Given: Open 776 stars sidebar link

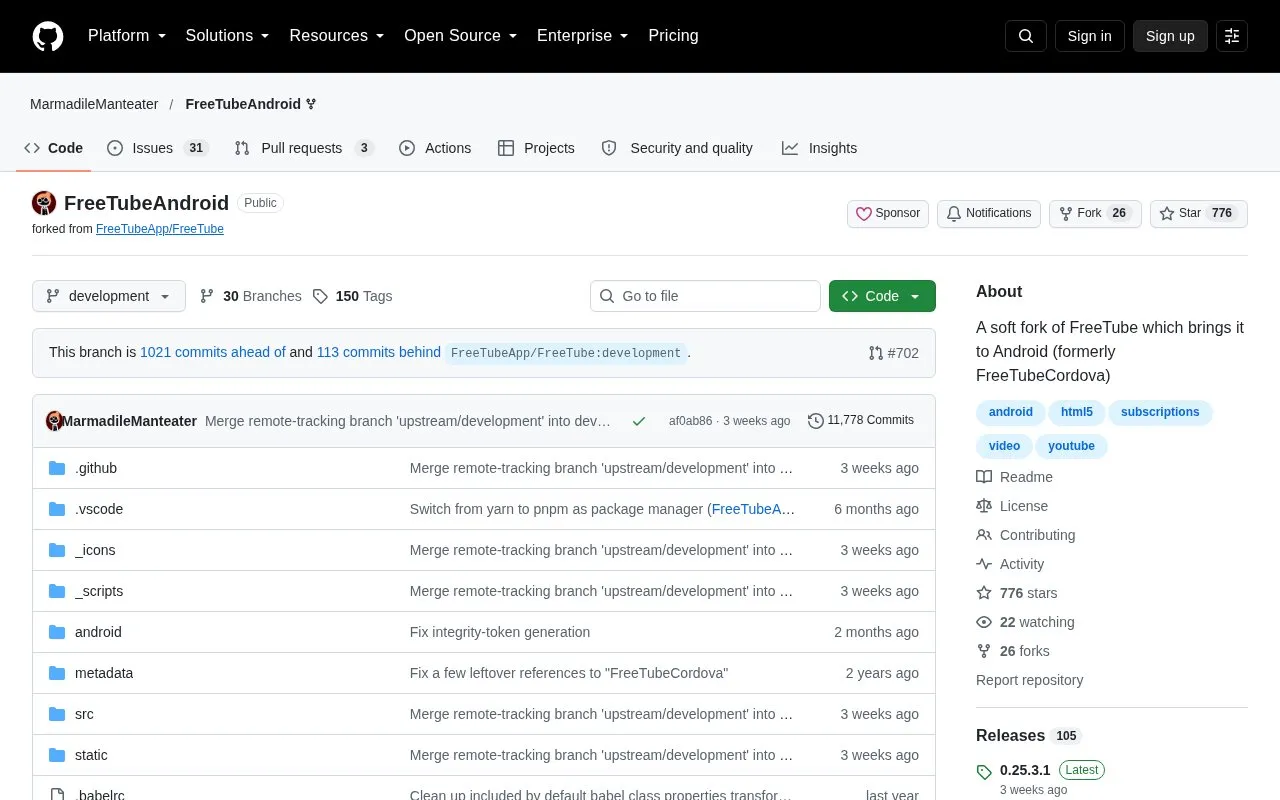Looking at the screenshot, I should pyautogui.click(x=1016, y=593).
